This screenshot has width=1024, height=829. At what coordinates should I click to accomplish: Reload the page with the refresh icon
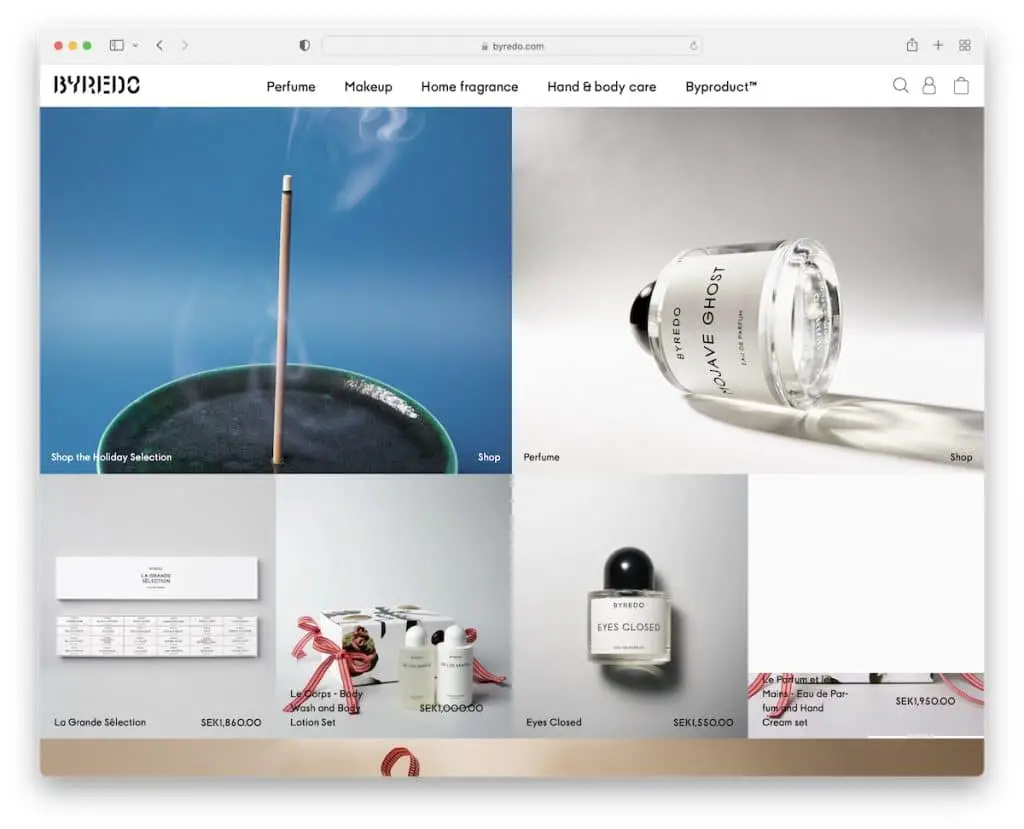(x=693, y=46)
